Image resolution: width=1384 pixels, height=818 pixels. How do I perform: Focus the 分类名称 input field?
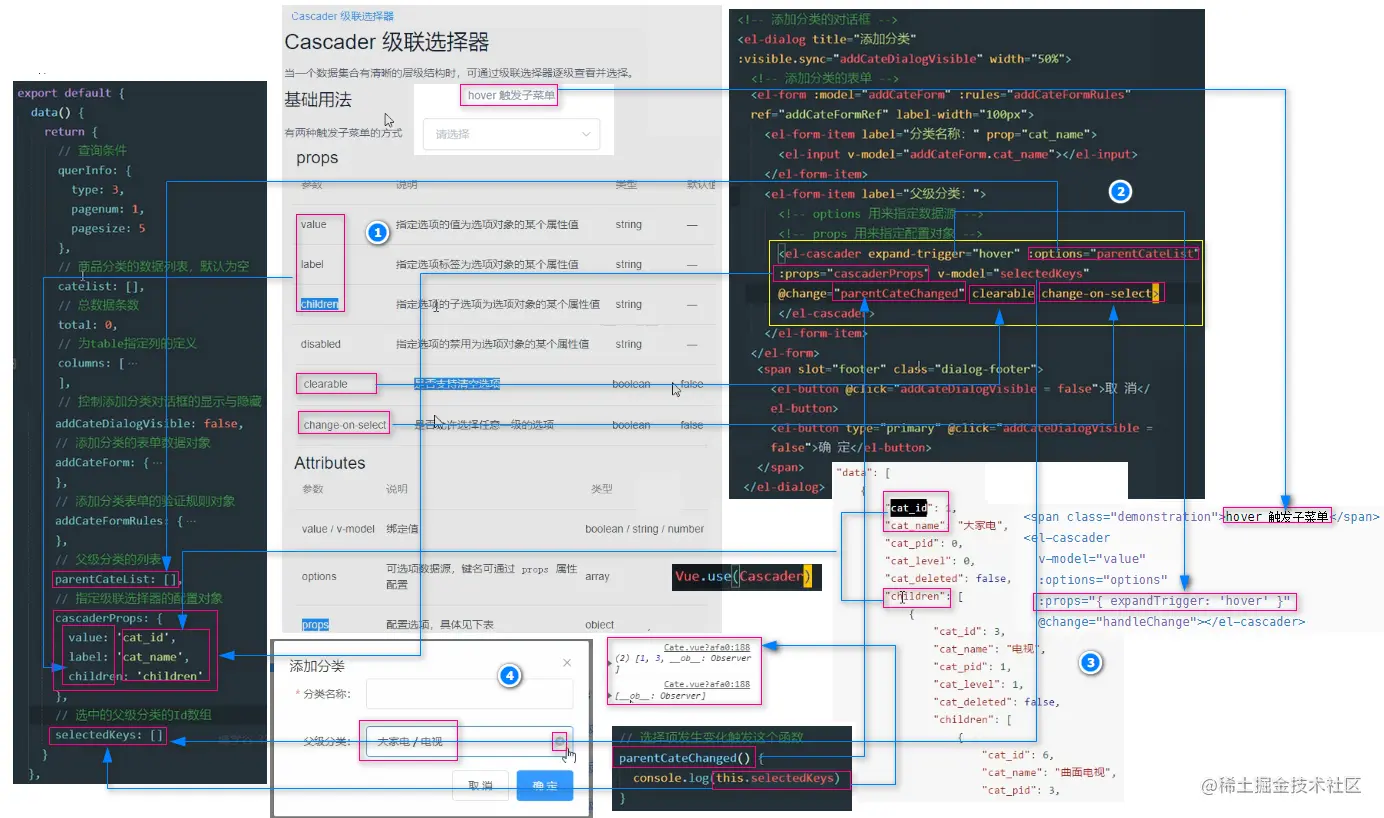click(469, 693)
